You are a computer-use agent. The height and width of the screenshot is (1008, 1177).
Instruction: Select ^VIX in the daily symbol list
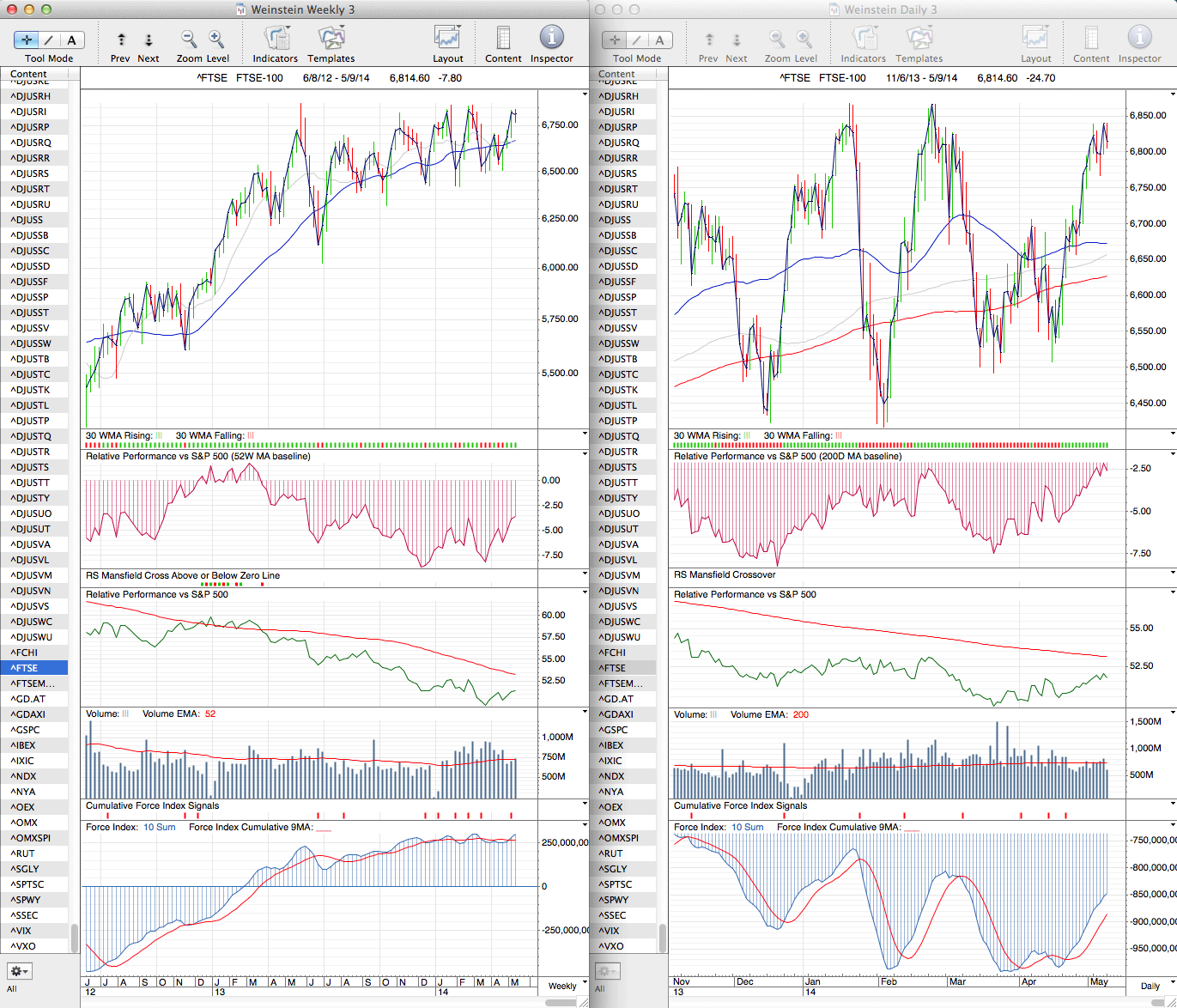coord(611,931)
